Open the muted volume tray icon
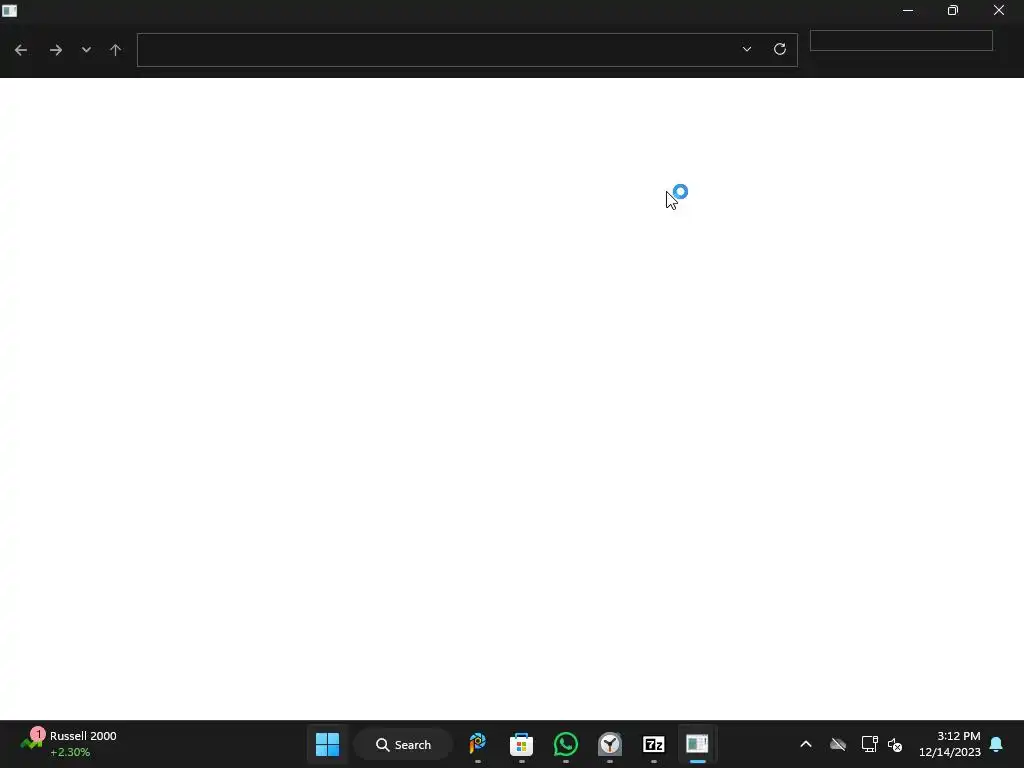This screenshot has height=768, width=1024. (895, 744)
